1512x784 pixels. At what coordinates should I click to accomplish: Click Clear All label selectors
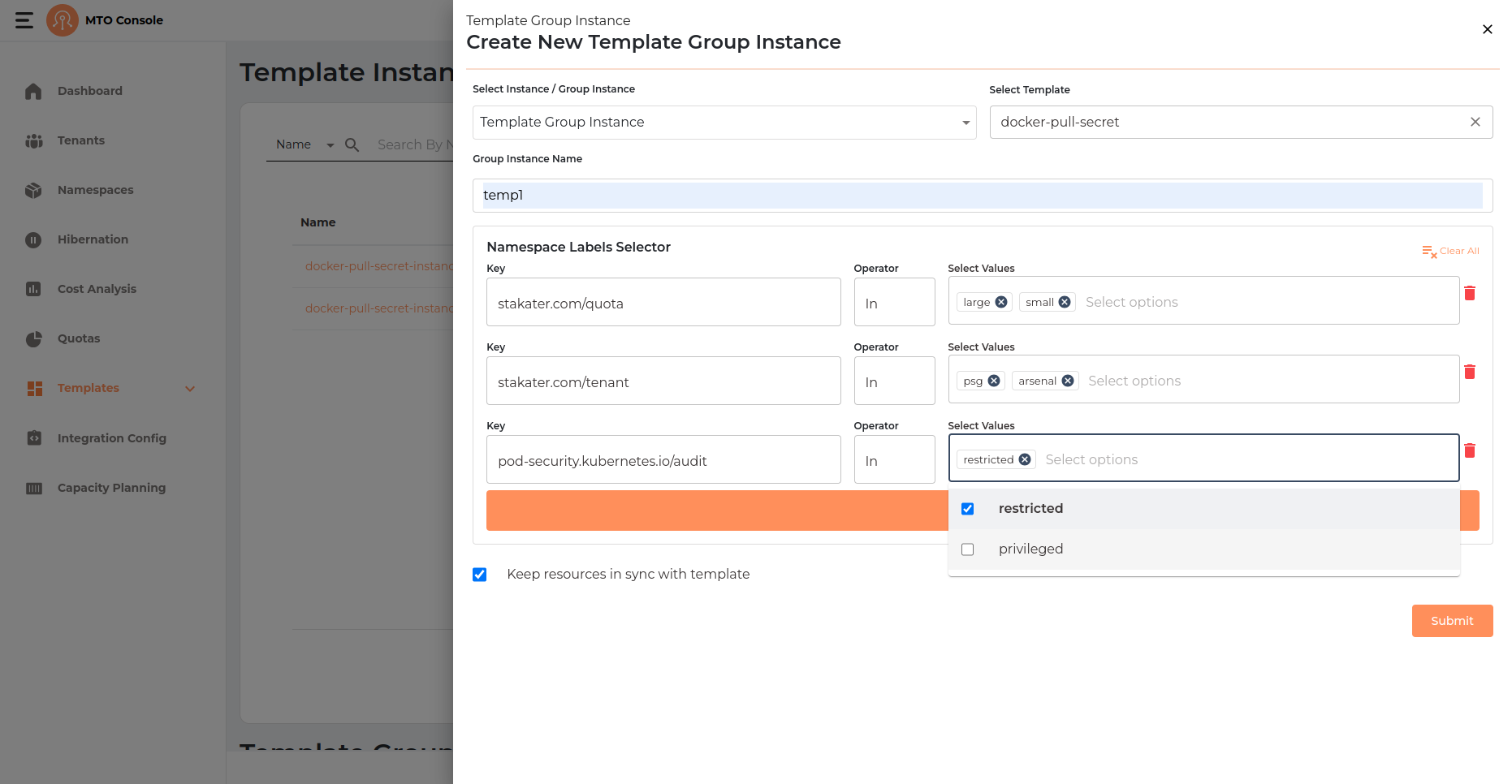[1450, 252]
